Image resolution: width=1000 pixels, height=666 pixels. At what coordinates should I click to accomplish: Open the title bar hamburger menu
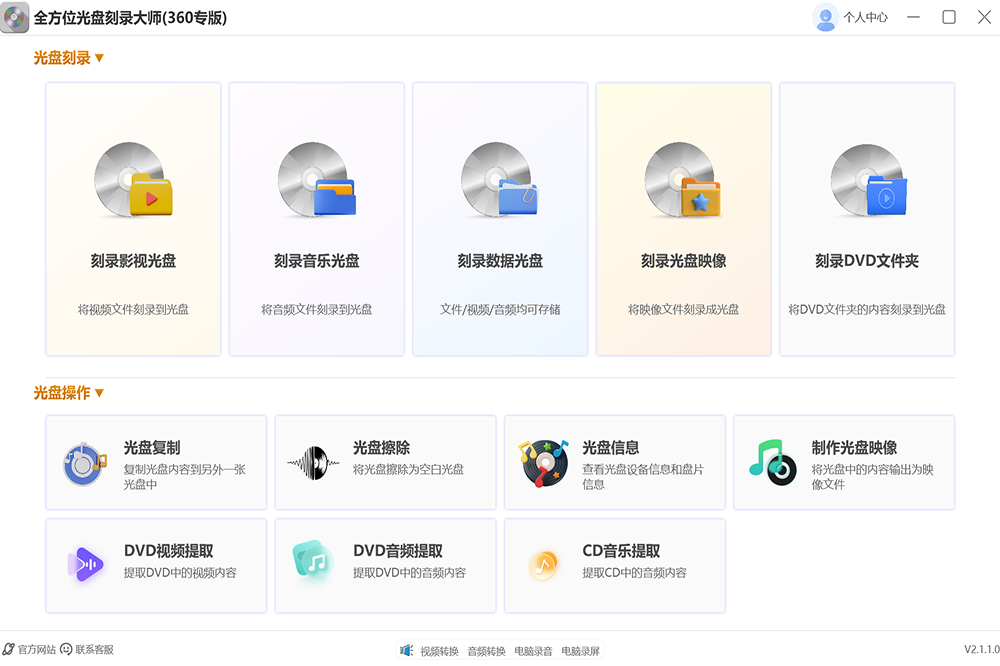(911, 17)
